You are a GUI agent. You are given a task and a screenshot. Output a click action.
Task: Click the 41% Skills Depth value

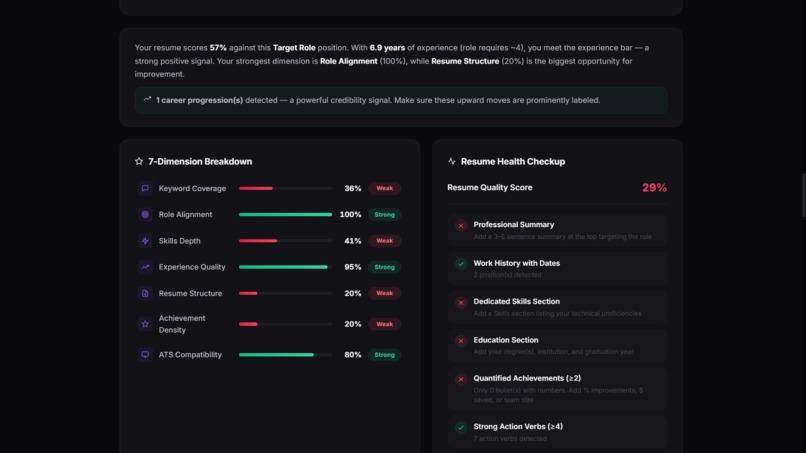point(353,241)
